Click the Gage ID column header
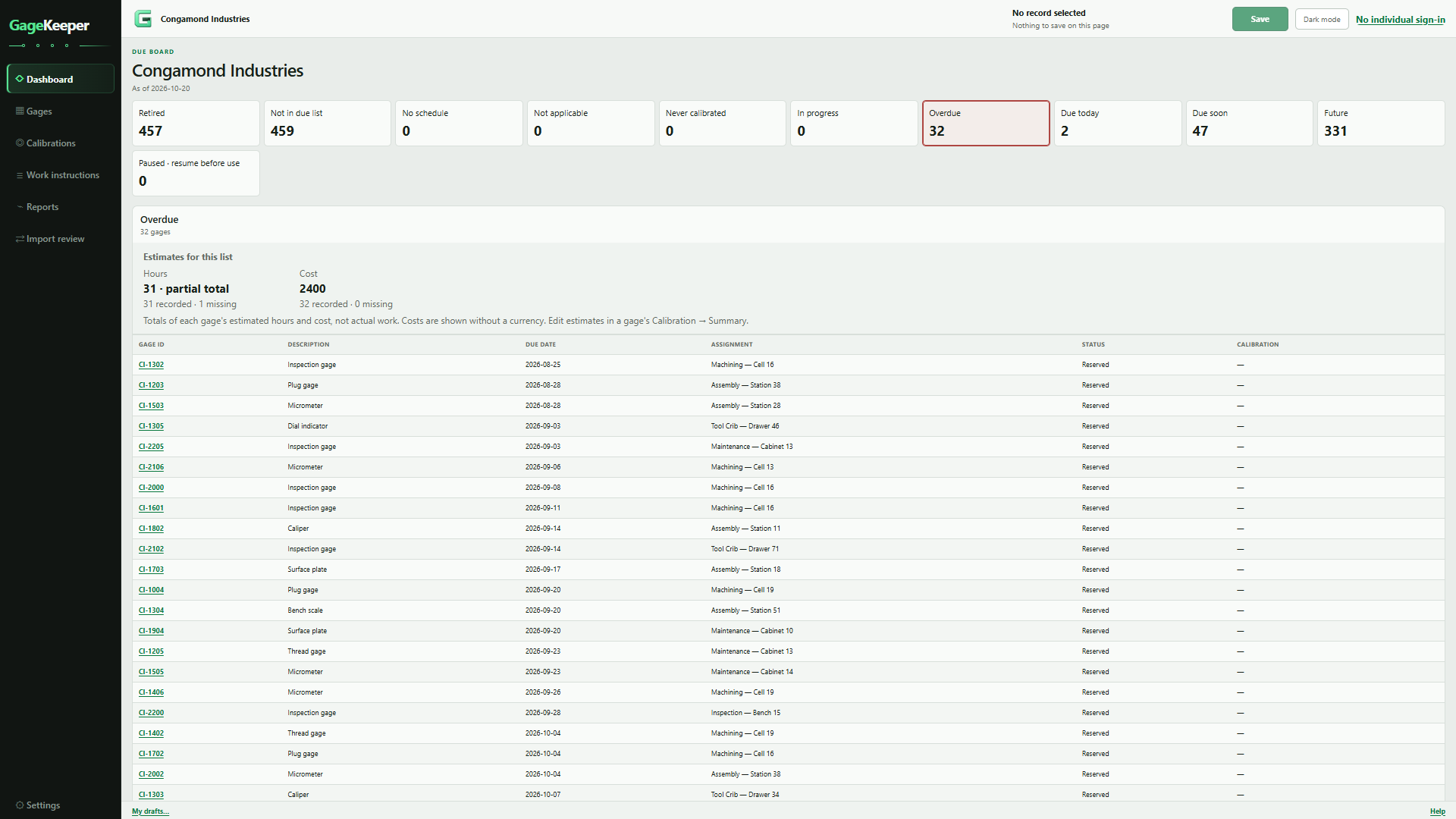 (151, 344)
